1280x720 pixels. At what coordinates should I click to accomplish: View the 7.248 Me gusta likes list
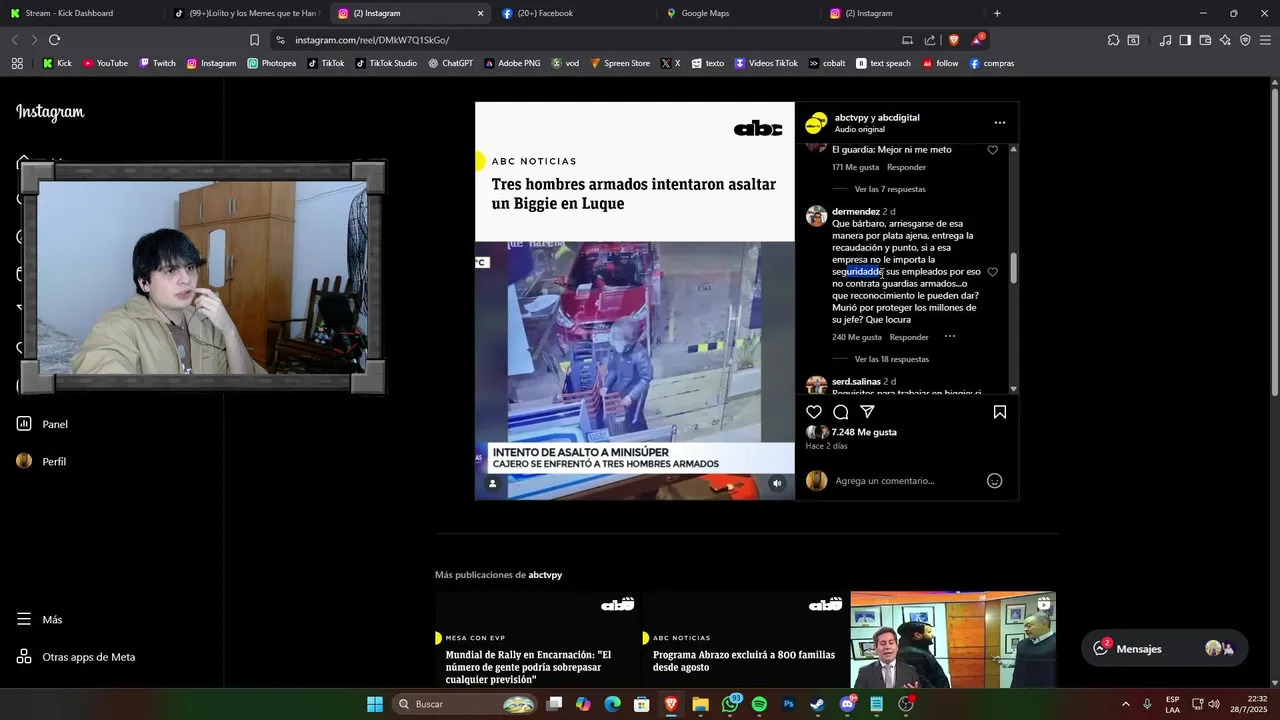[864, 432]
